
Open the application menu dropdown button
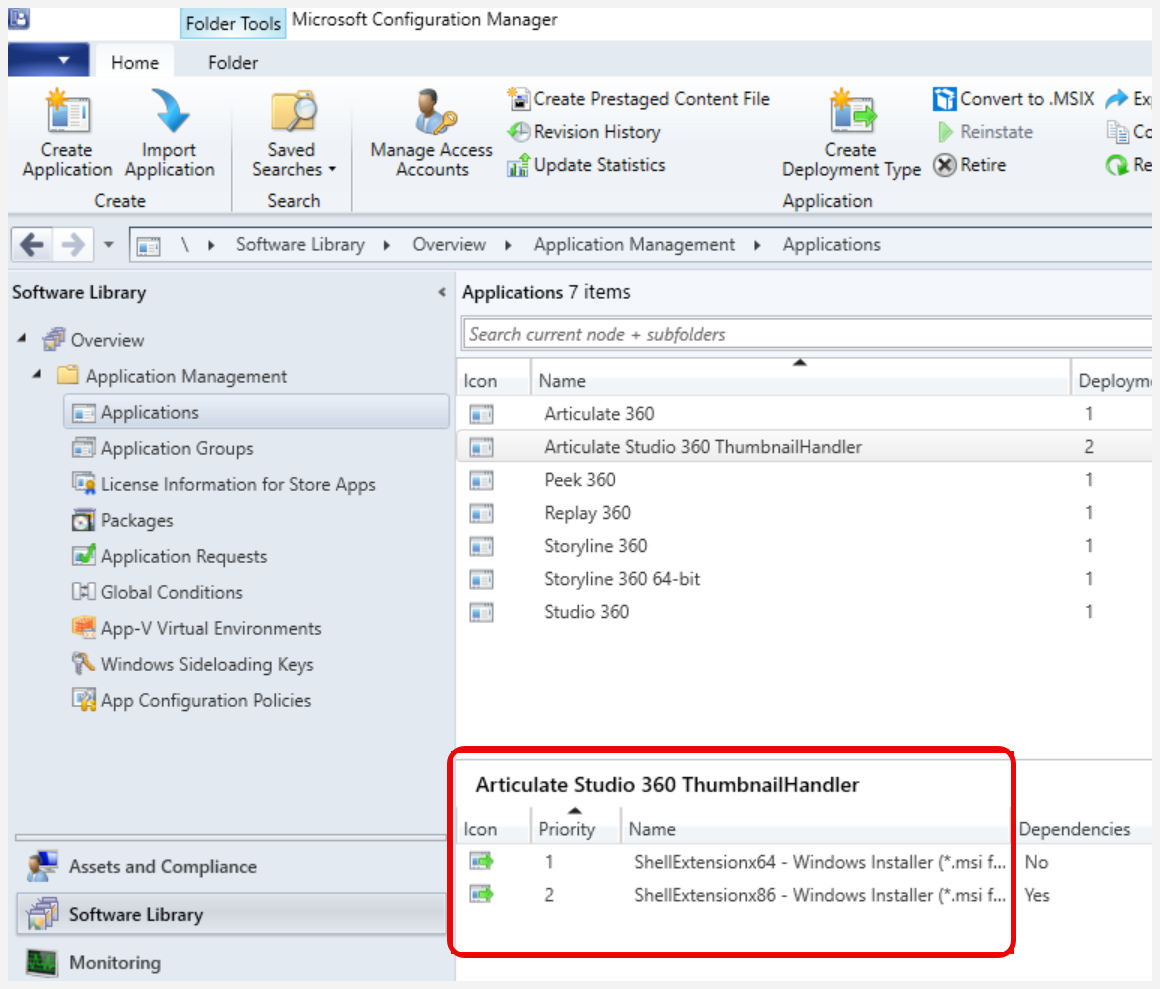pyautogui.click(x=49, y=60)
